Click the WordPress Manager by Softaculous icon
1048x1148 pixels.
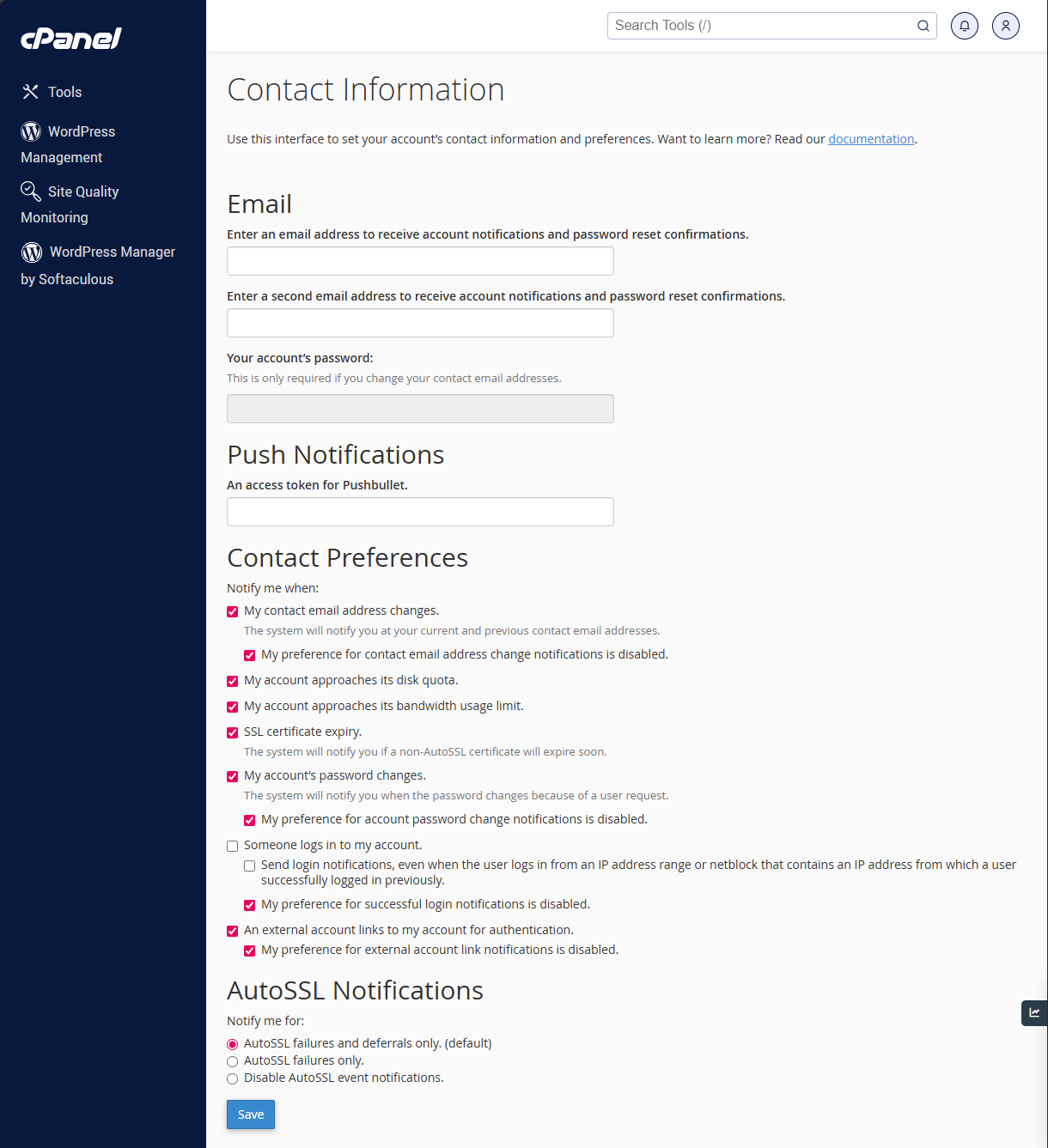pyautogui.click(x=31, y=252)
